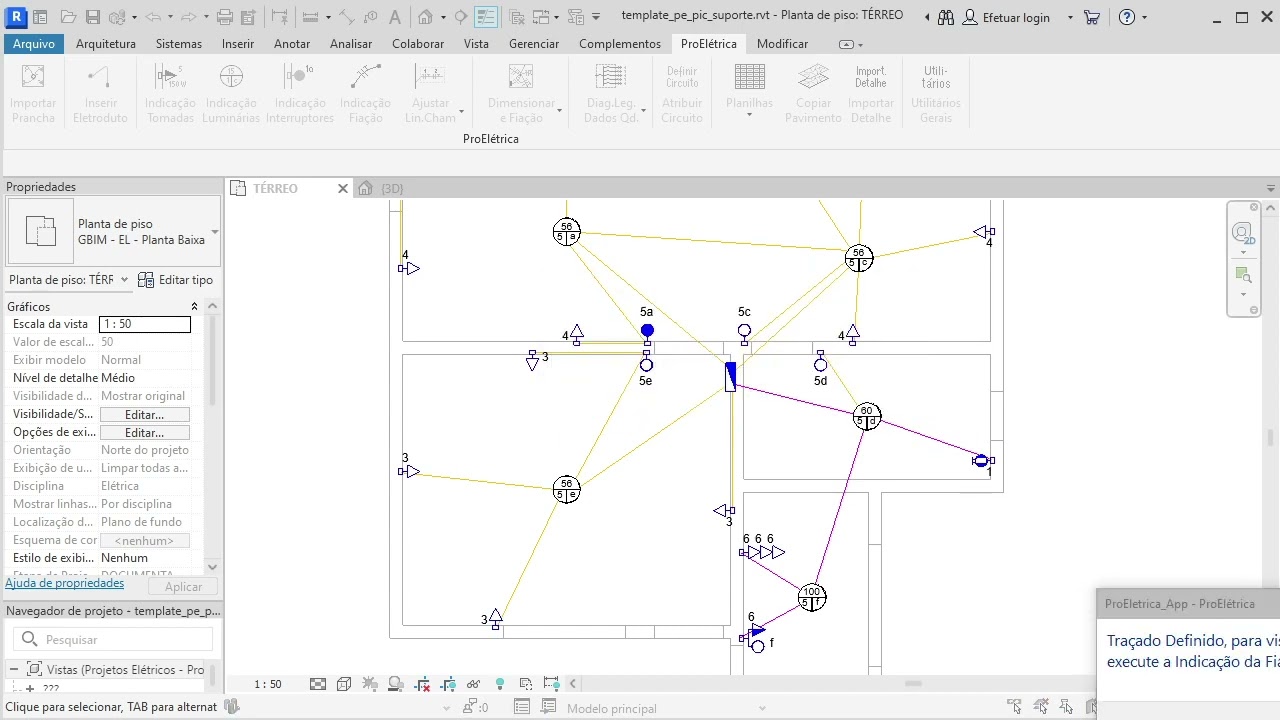Image resolution: width=1280 pixels, height=720 pixels.
Task: Close the TÉRREO view tab
Action: 343,188
